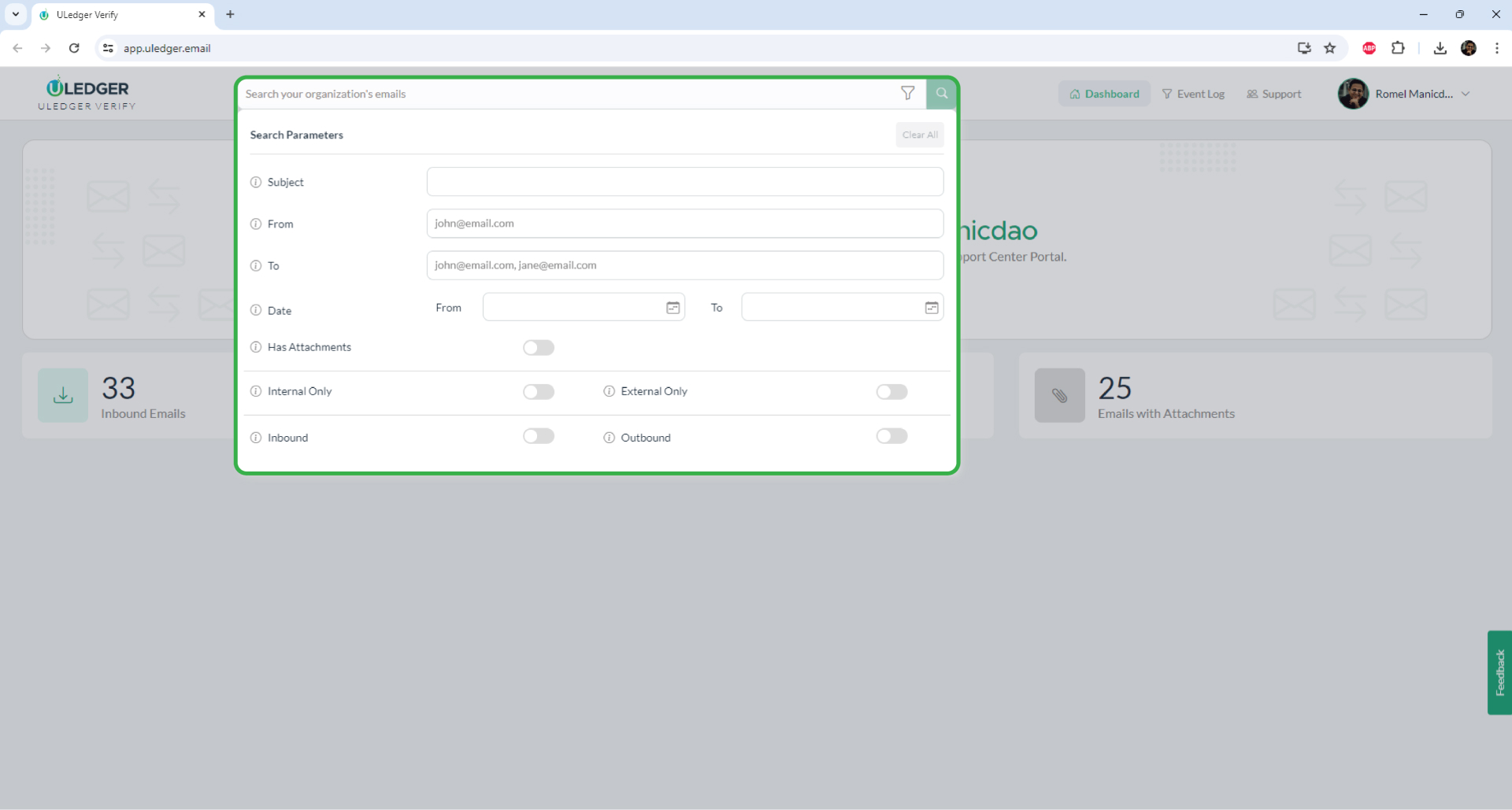Click the paperclip Emails with Attachments icon
The width and height of the screenshot is (1512, 810).
pyautogui.click(x=1060, y=395)
